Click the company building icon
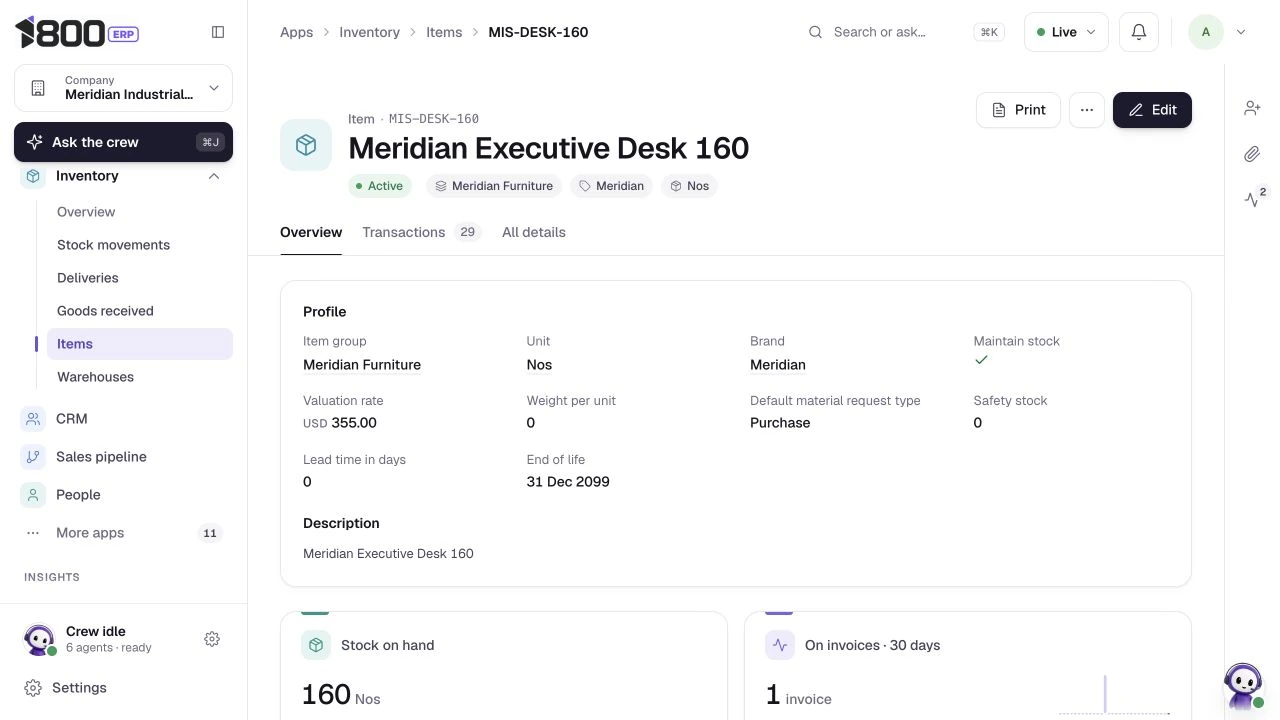The image size is (1280, 720). click(38, 88)
